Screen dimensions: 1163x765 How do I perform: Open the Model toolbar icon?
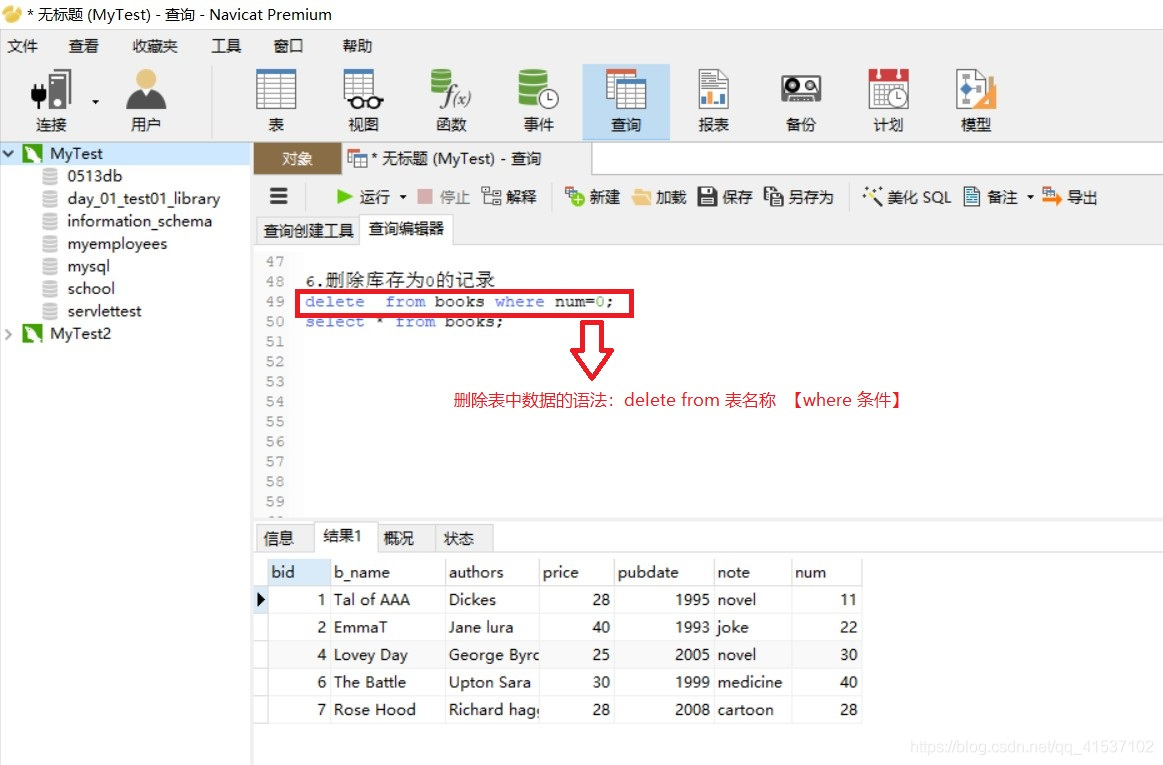point(976,100)
